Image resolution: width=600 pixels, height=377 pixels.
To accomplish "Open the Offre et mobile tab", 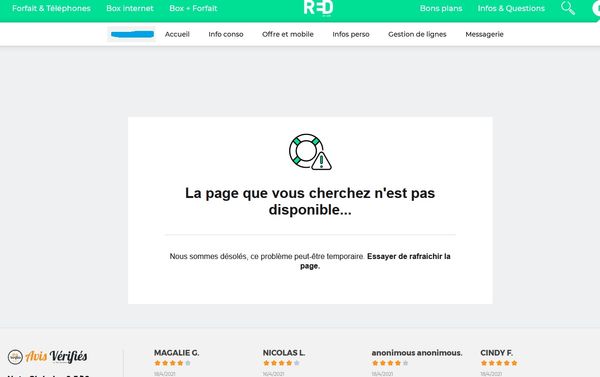I will (288, 34).
